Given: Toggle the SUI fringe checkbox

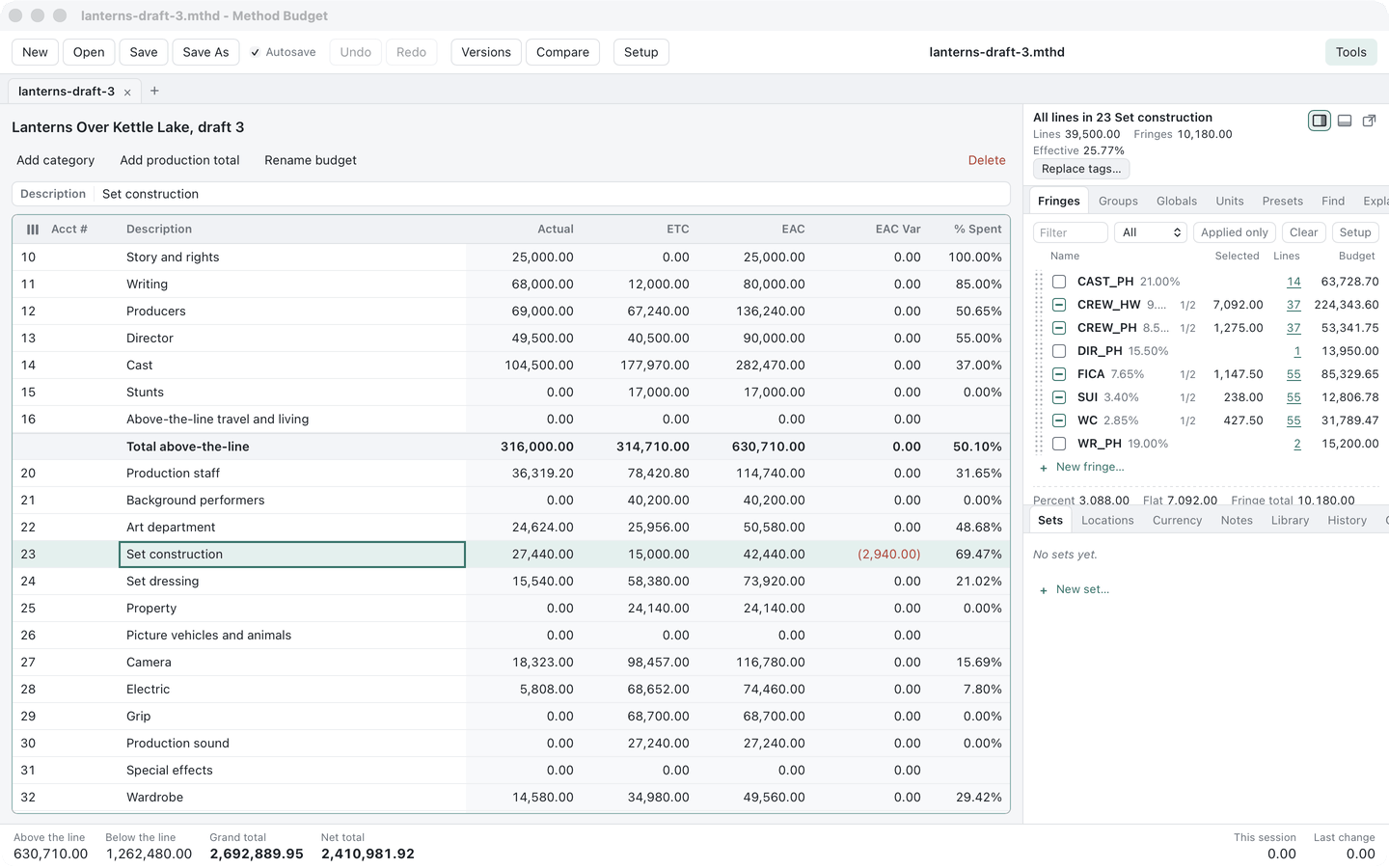Looking at the screenshot, I should 1059,397.
